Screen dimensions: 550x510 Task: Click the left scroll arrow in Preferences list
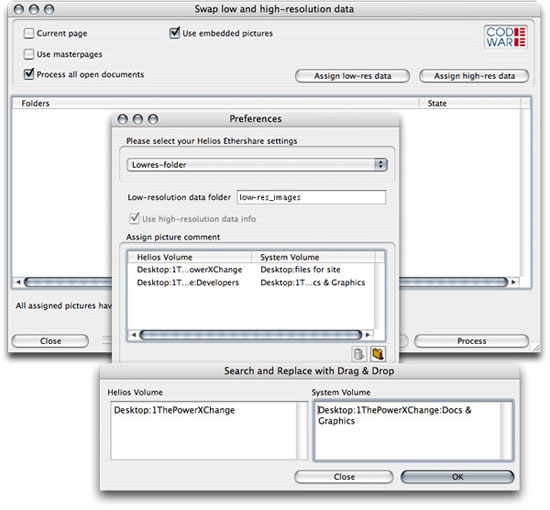point(133,335)
